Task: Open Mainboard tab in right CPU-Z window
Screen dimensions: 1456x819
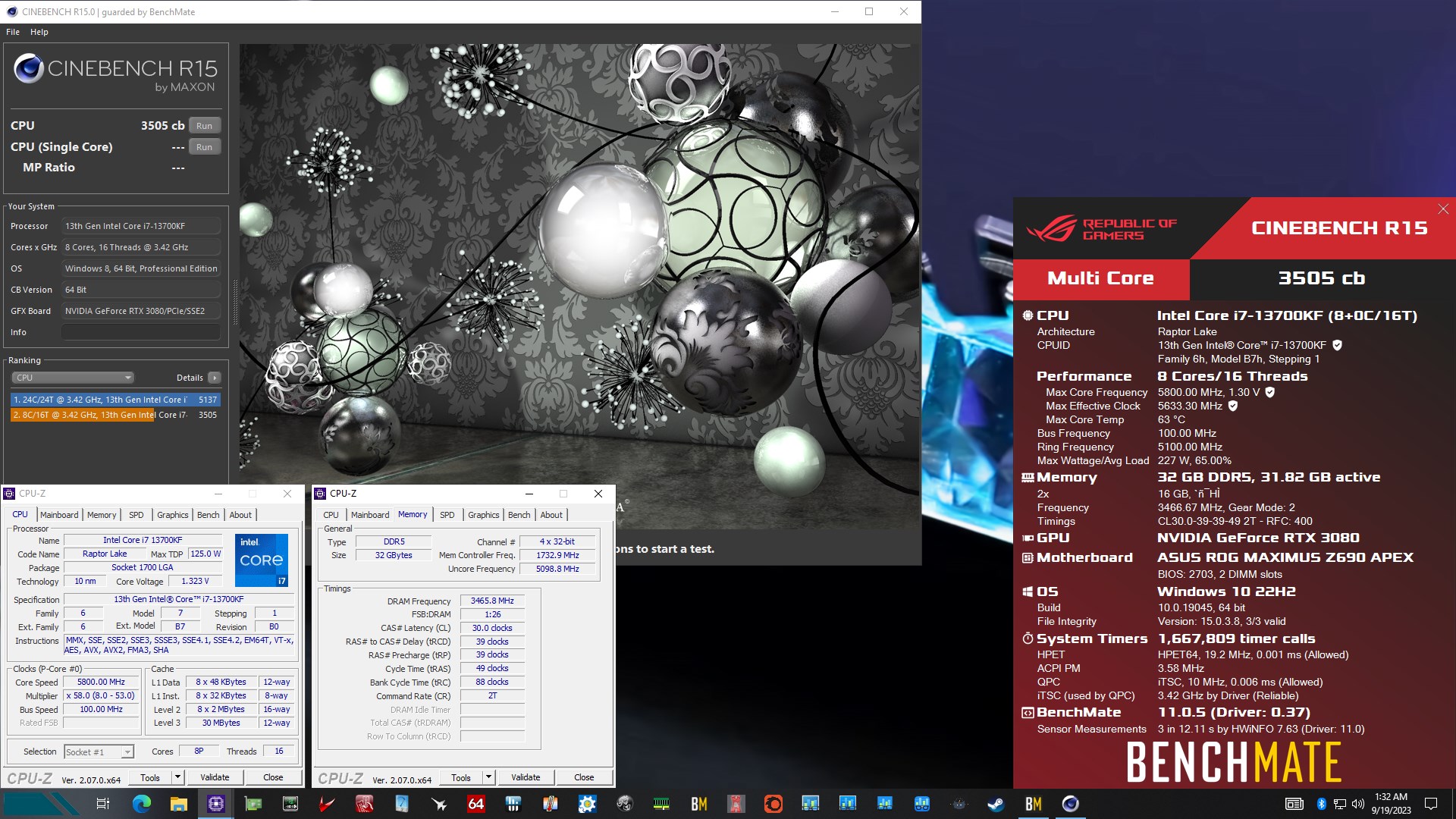Action: point(370,515)
